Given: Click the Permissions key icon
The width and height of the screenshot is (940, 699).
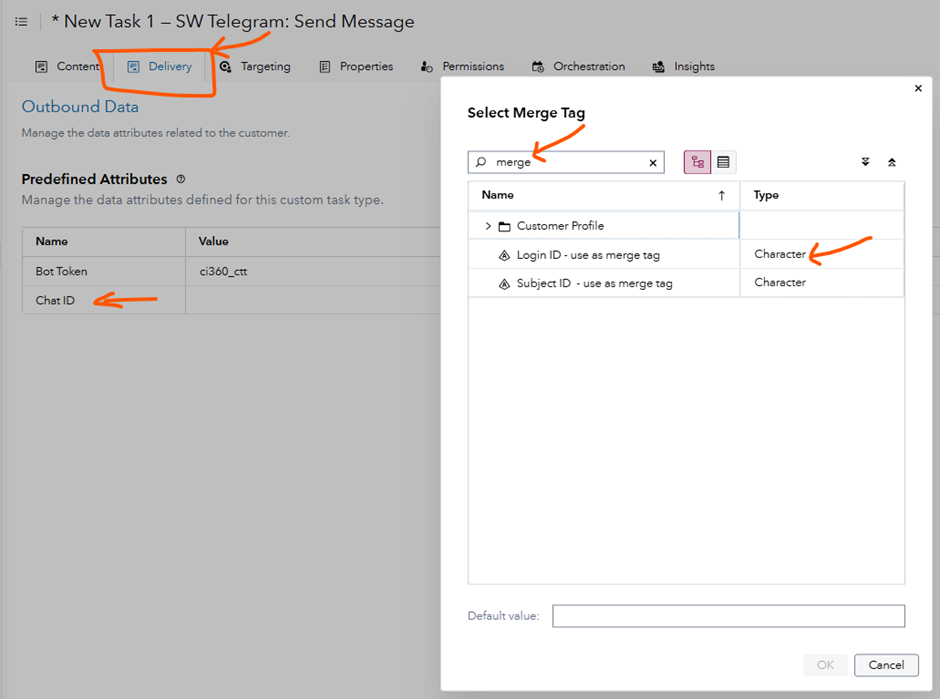Looking at the screenshot, I should pyautogui.click(x=425, y=66).
